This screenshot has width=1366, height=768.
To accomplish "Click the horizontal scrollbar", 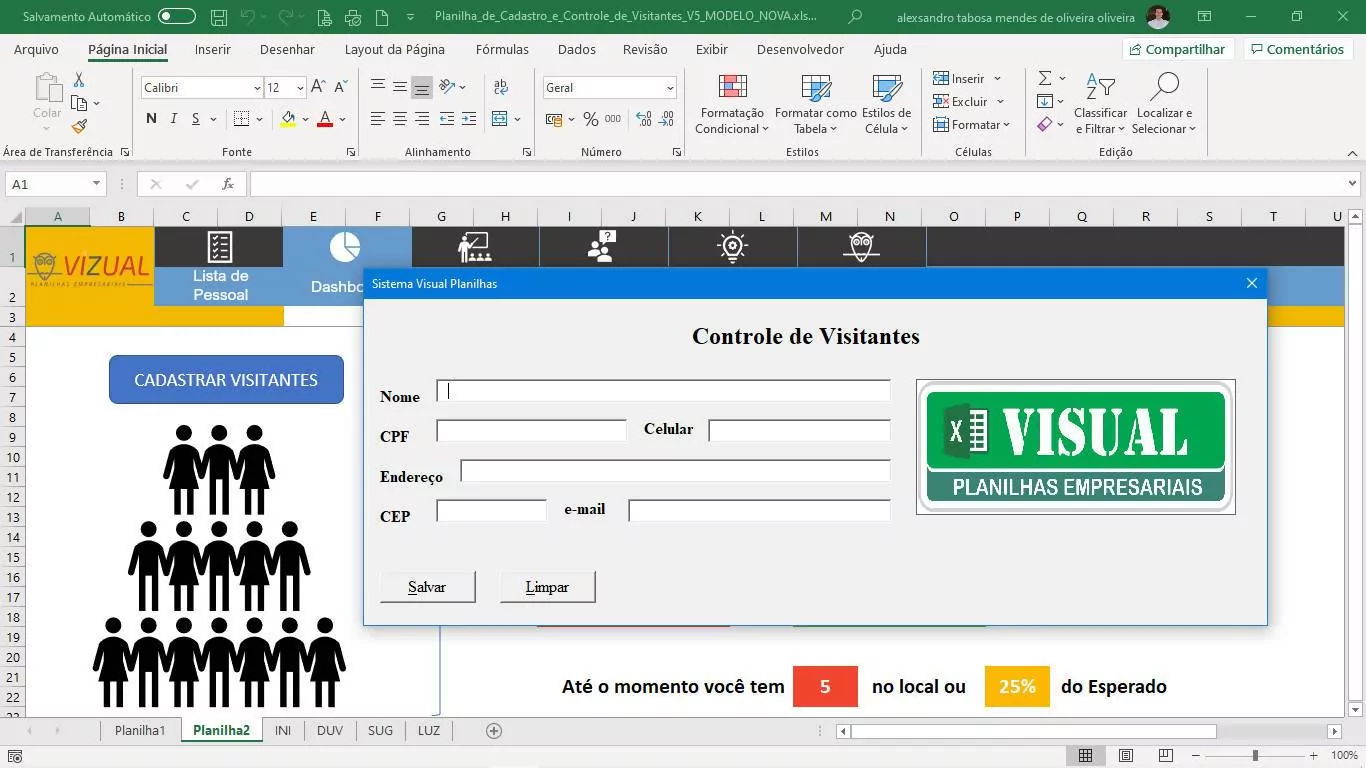I will point(1033,731).
